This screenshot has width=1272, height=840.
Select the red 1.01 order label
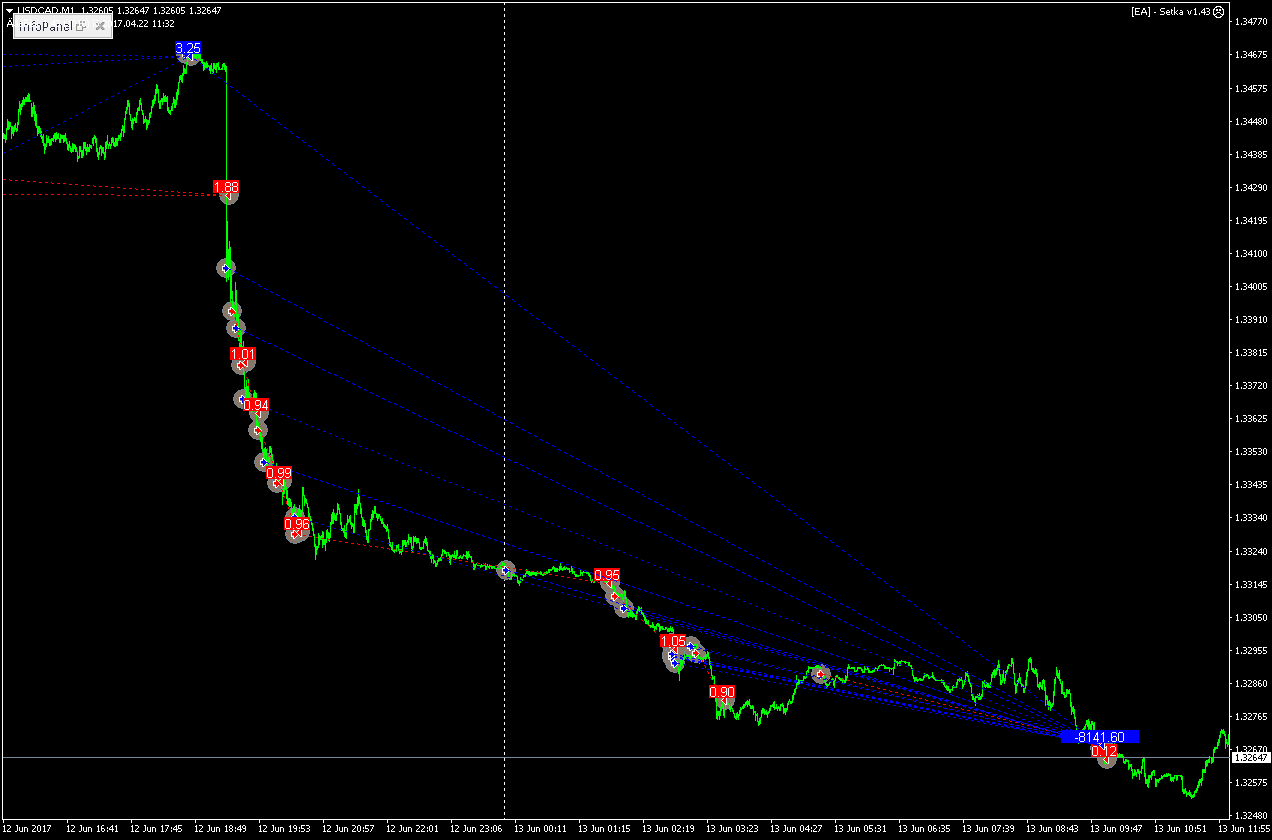[x=243, y=354]
